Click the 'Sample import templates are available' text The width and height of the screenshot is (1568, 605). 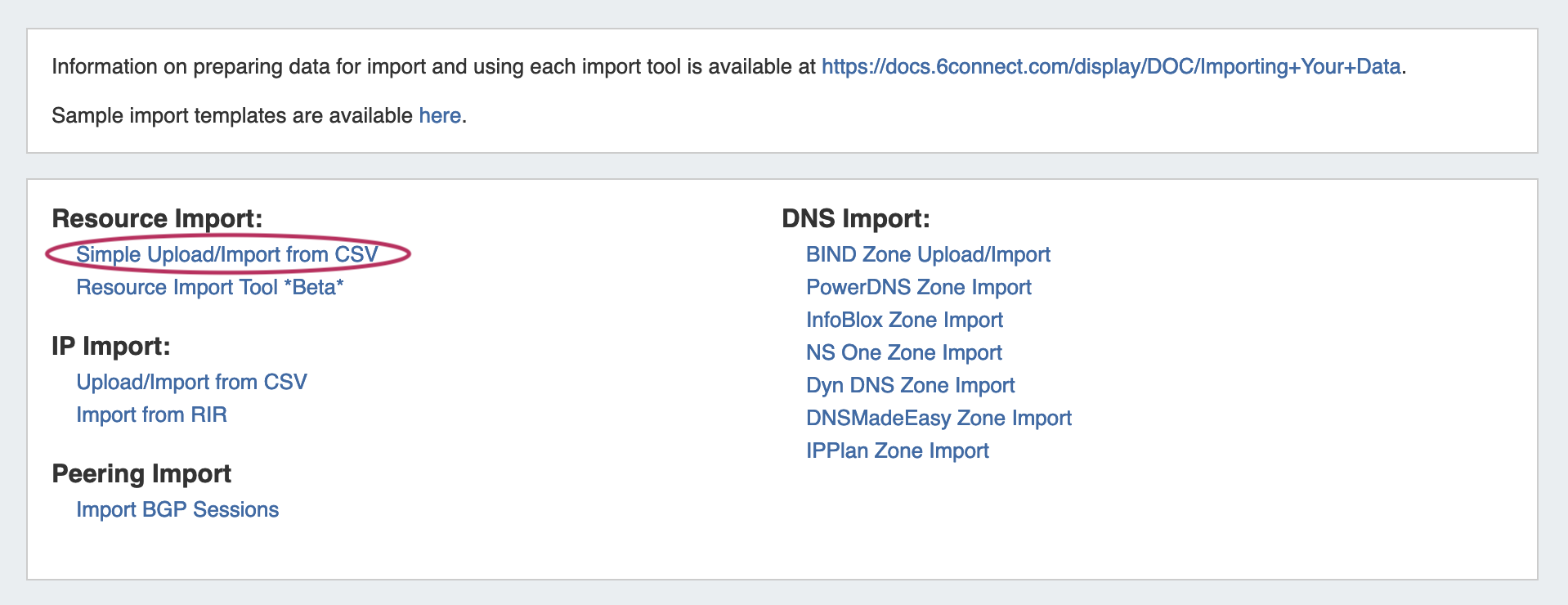click(x=232, y=115)
